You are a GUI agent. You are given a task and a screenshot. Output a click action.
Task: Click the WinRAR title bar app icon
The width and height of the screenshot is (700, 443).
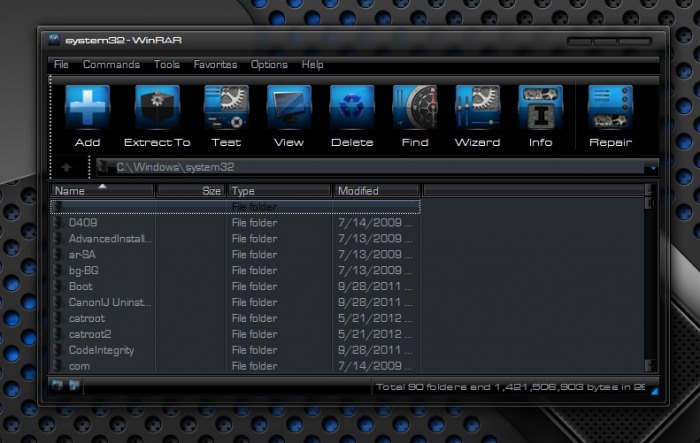54,40
